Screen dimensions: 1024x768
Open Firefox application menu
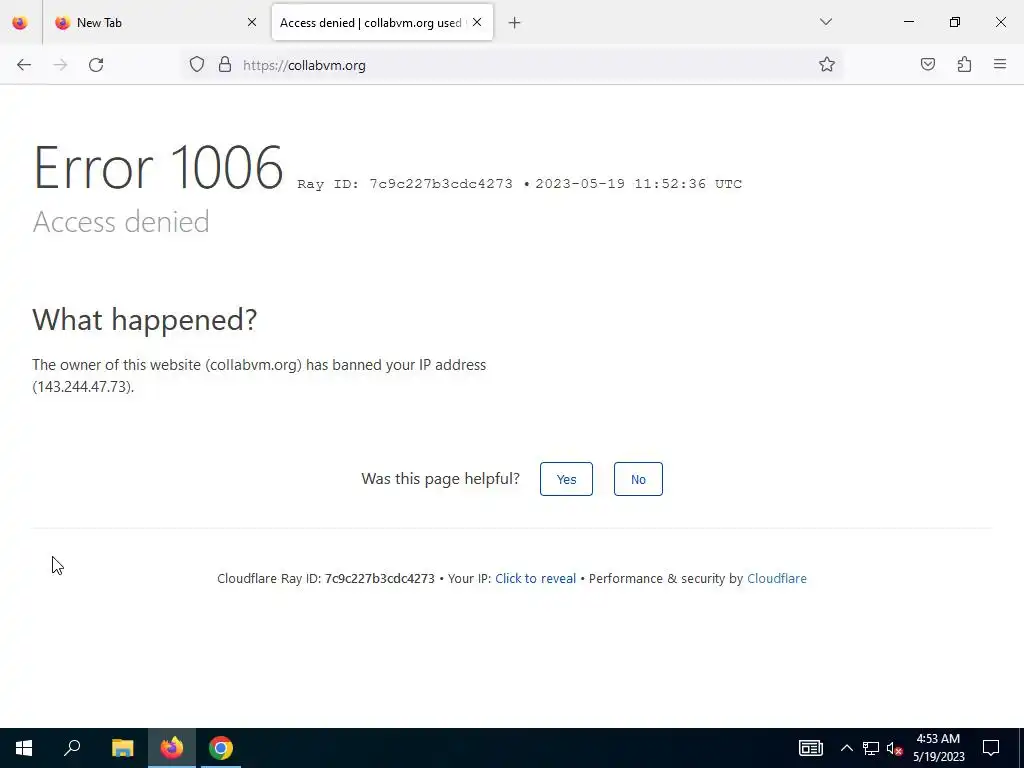pos(1000,65)
